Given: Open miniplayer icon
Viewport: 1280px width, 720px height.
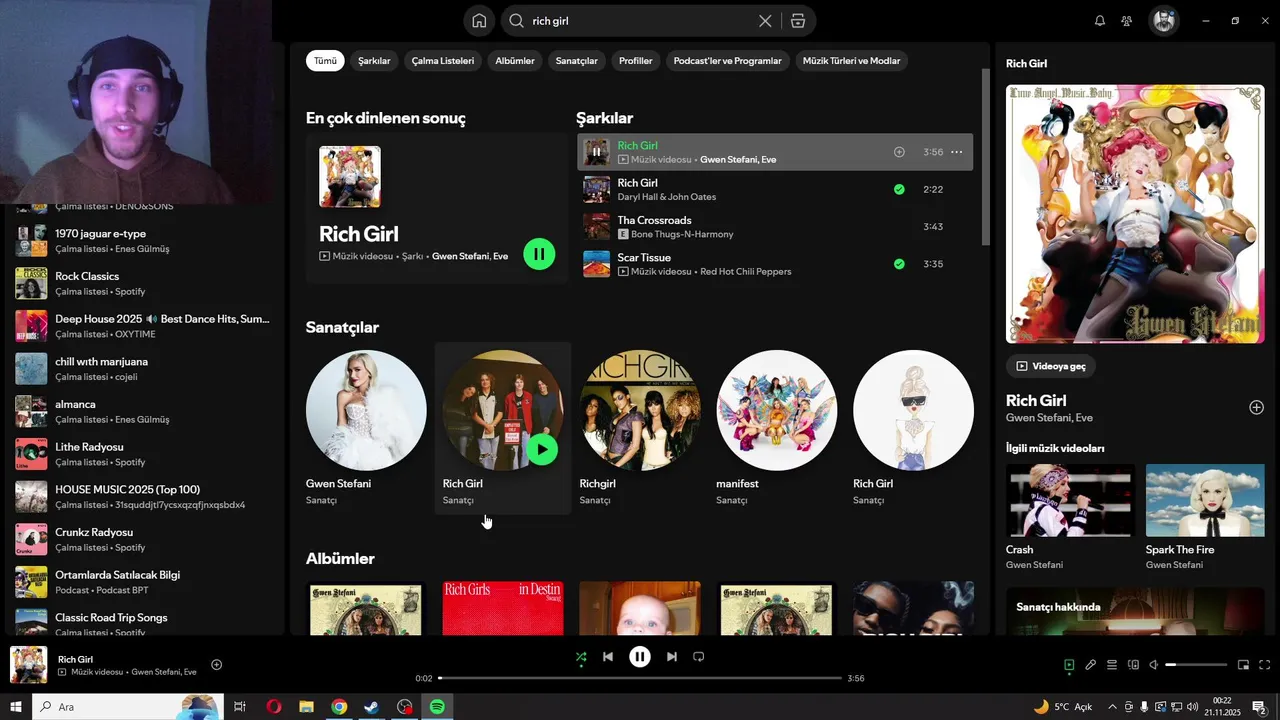Looking at the screenshot, I should coord(1244,665).
